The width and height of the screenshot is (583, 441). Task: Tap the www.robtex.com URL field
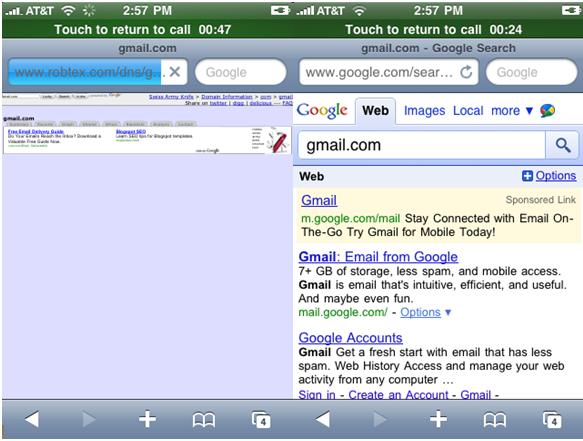point(97,72)
